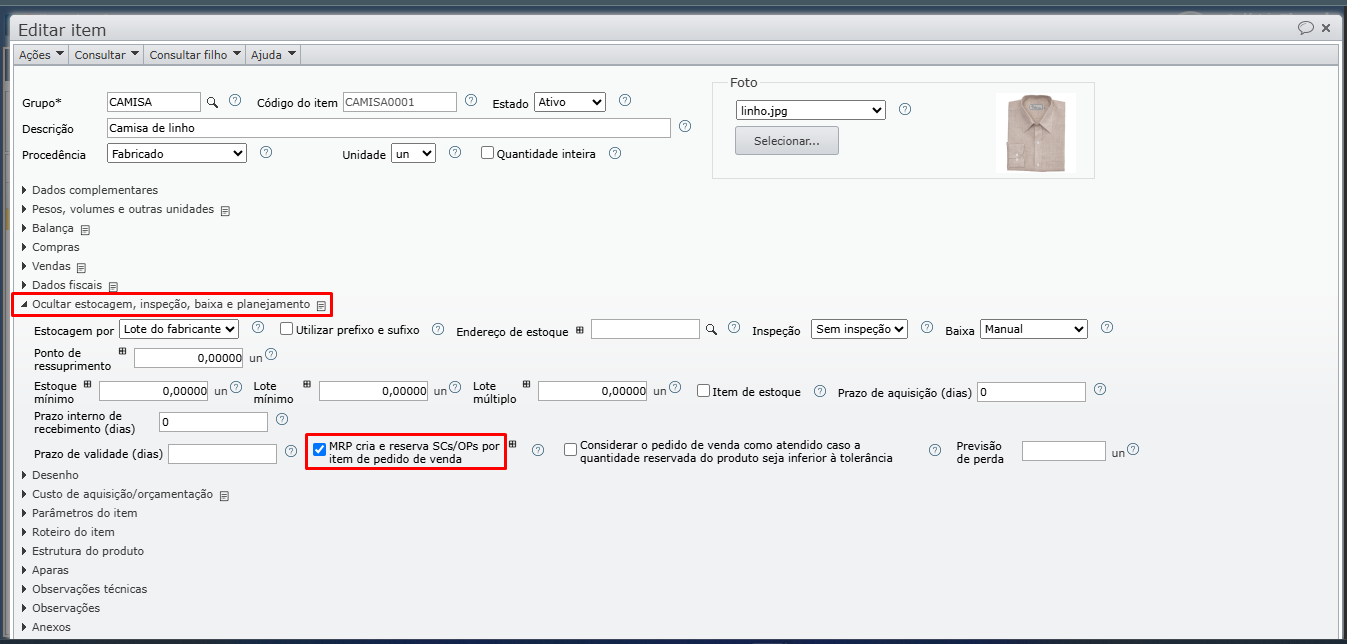Click into Prazo interno de recebimento field
The image size is (1347, 644).
pos(213,422)
